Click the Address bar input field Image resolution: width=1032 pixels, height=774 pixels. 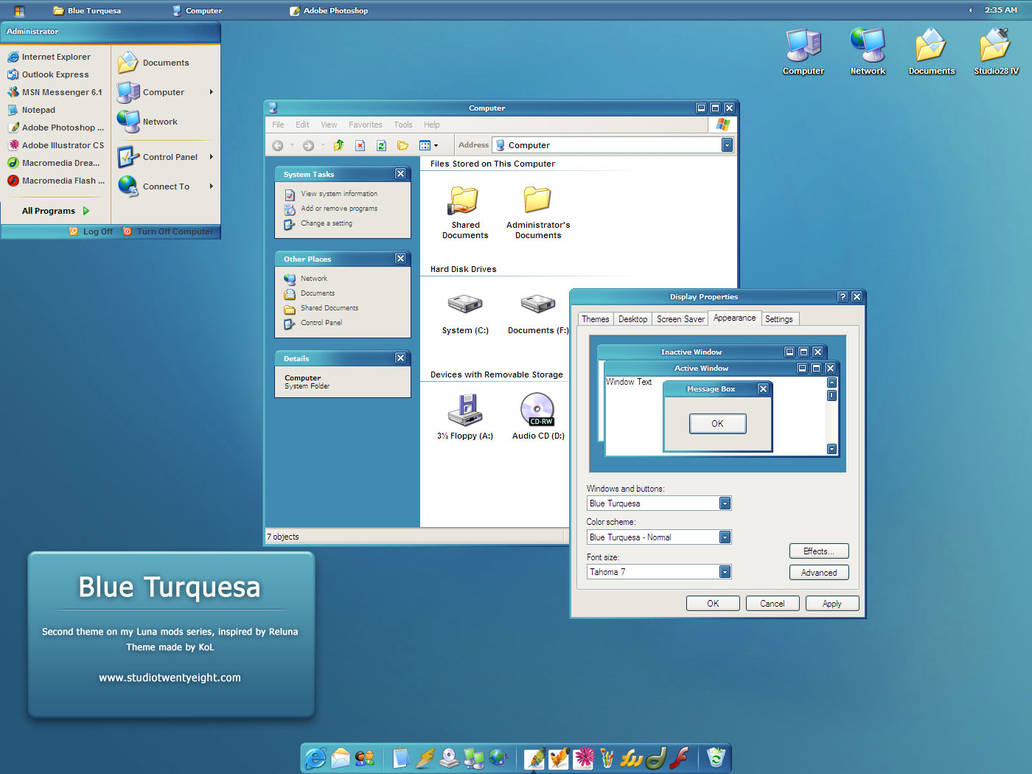(606, 145)
